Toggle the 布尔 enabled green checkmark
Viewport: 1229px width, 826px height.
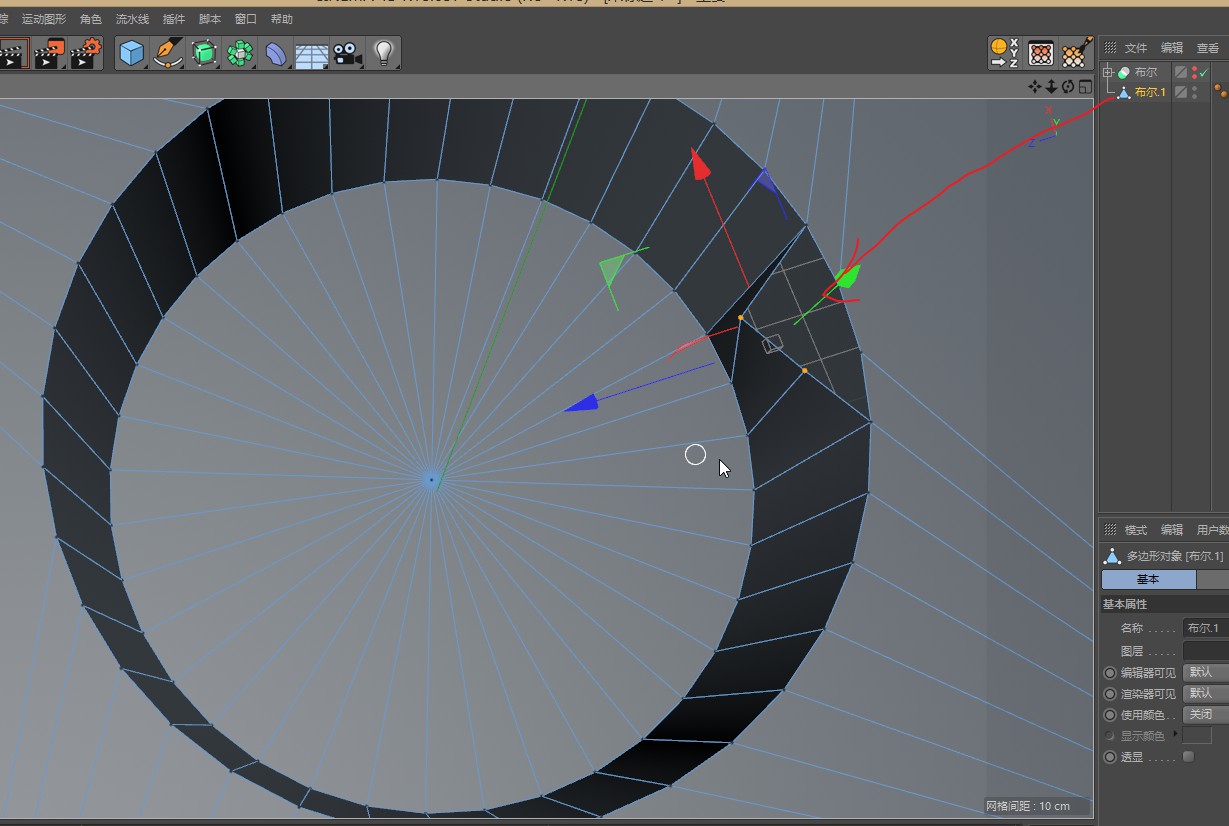pyautogui.click(x=1204, y=72)
